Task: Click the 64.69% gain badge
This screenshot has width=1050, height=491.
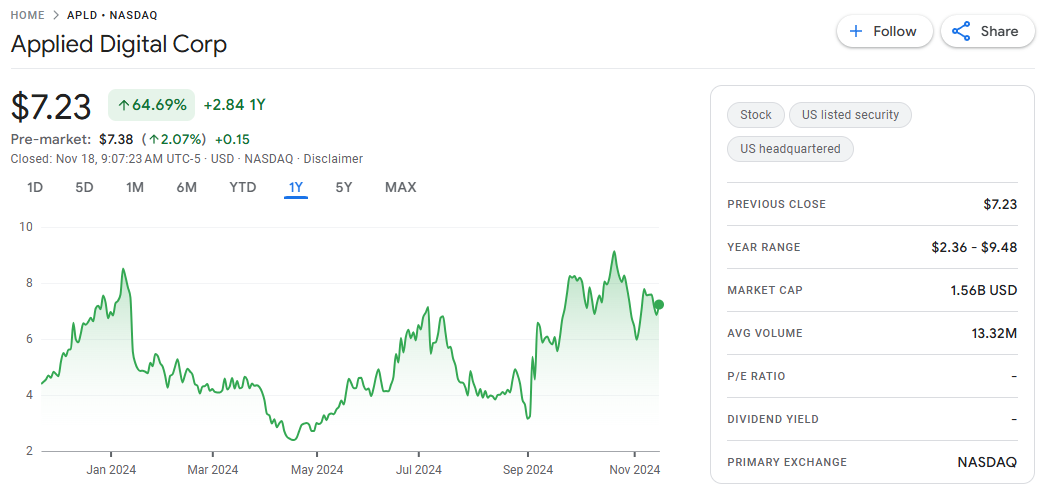Action: 152,105
